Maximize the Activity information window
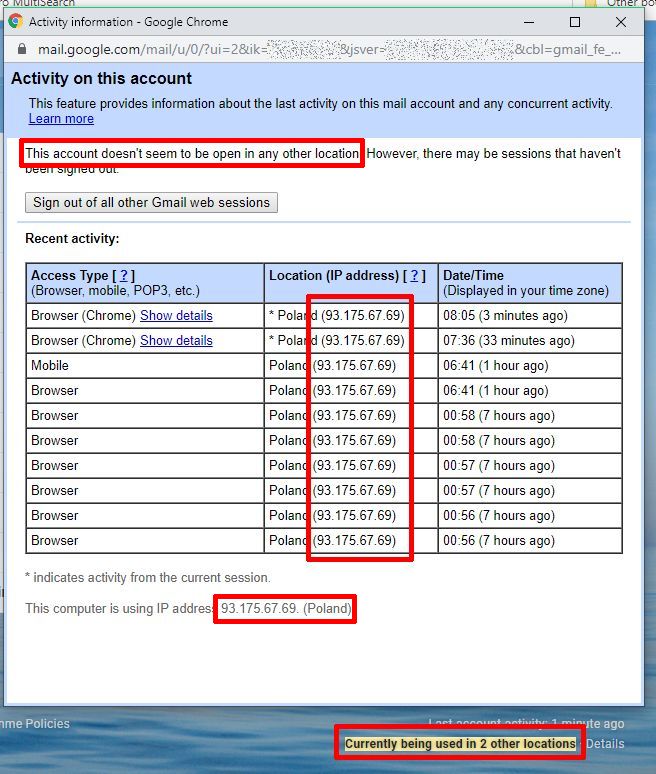656x774 pixels. click(x=575, y=22)
